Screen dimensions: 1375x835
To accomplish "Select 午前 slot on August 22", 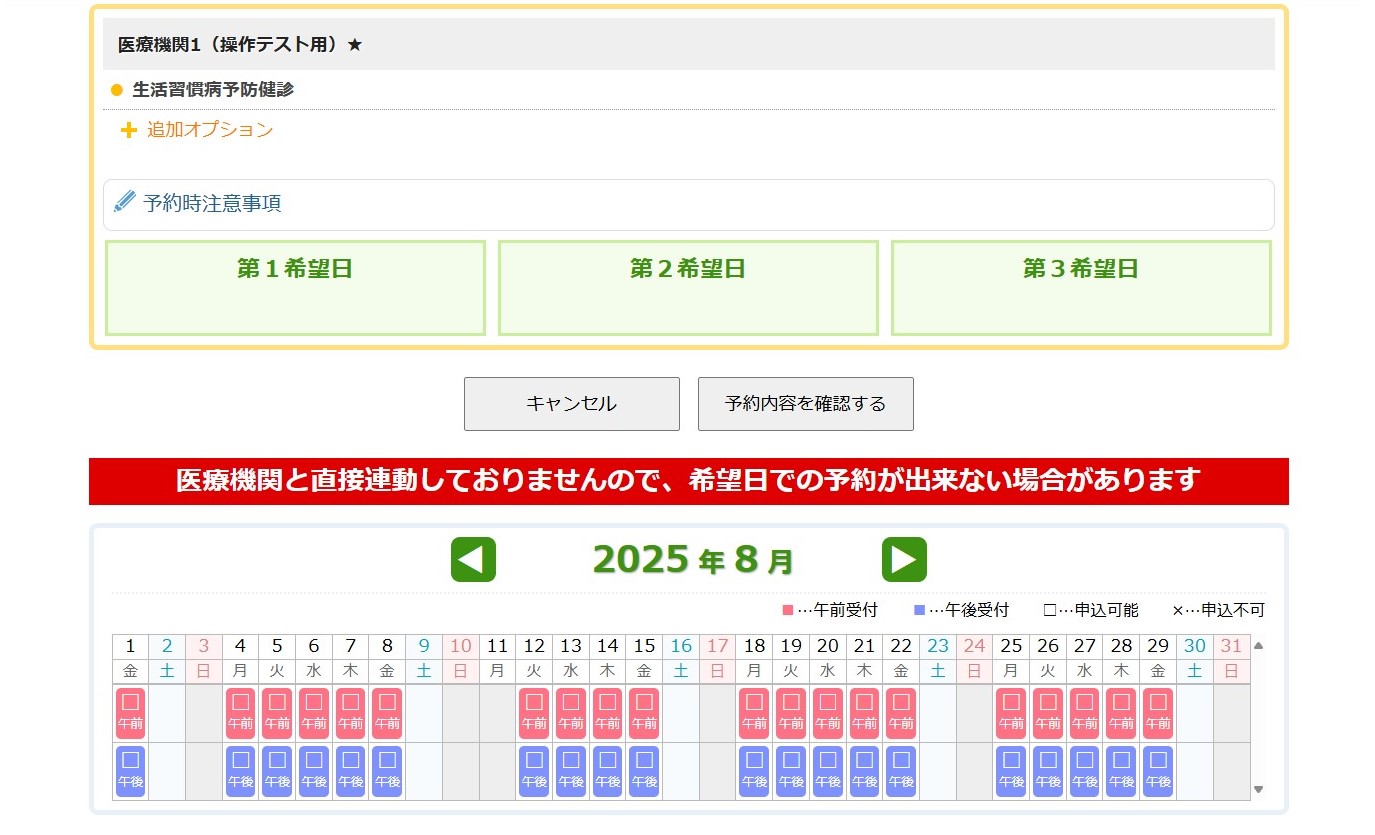I will click(x=901, y=713).
